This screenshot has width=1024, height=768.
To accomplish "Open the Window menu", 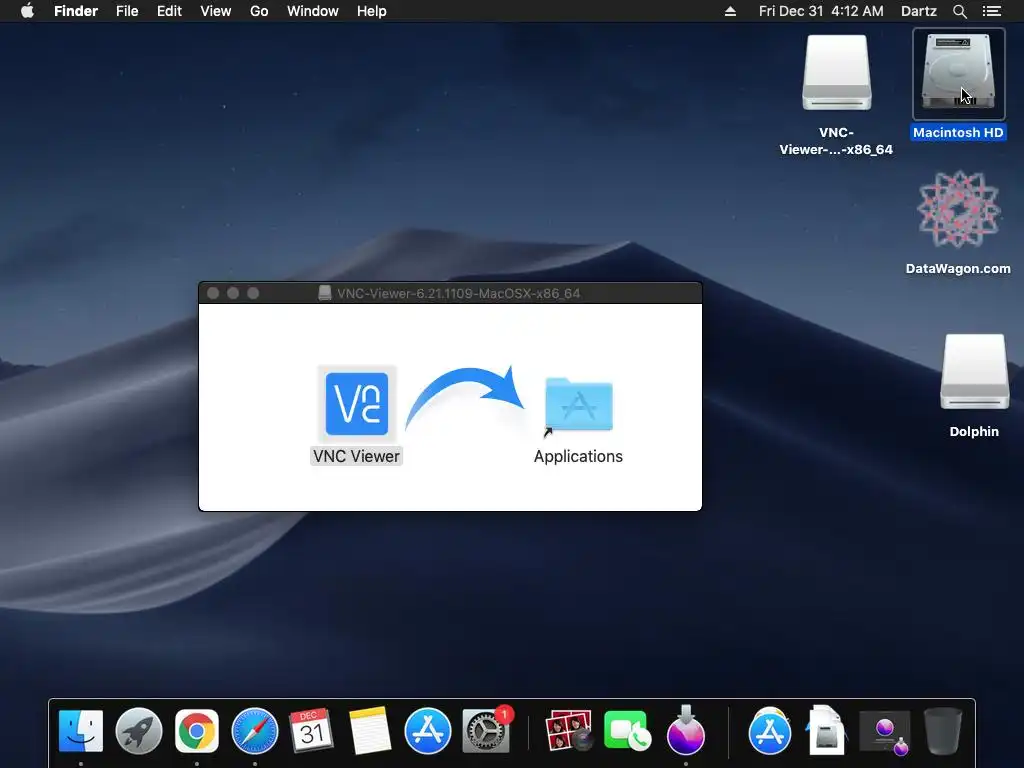I will [x=313, y=11].
